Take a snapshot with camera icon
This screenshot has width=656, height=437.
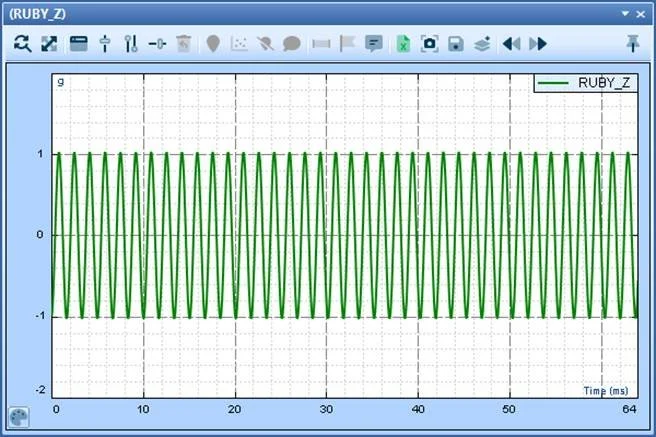click(429, 43)
